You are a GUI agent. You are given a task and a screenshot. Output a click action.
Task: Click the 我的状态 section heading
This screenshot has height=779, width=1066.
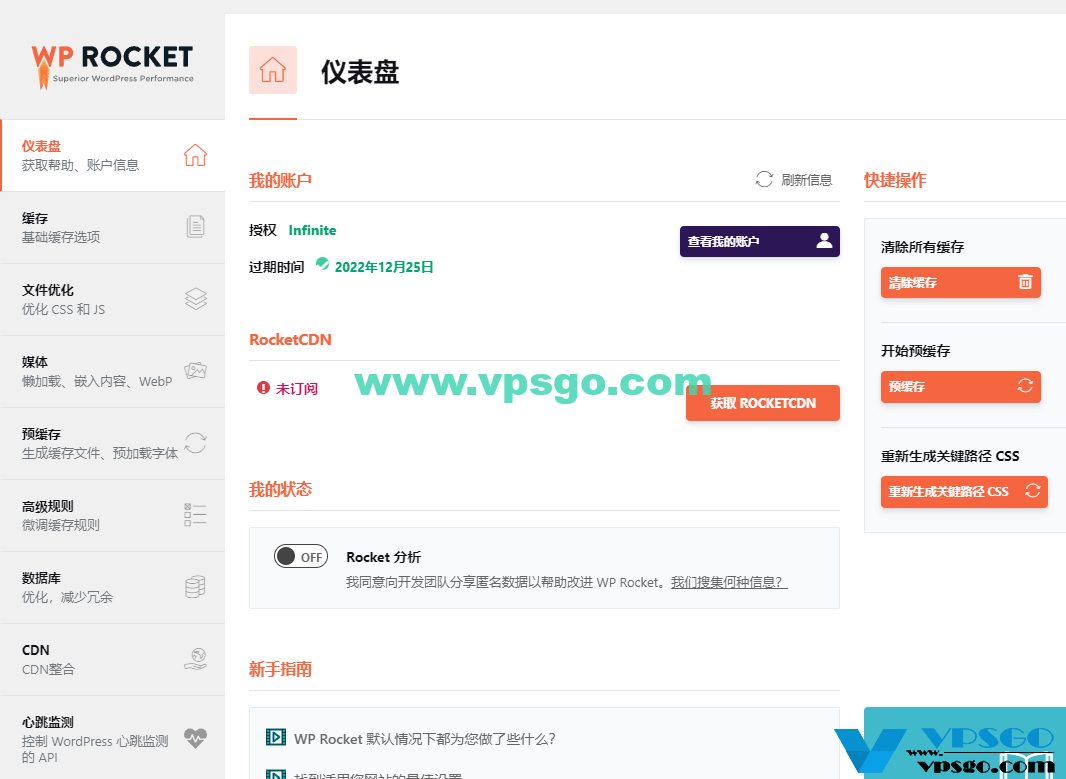[280, 489]
